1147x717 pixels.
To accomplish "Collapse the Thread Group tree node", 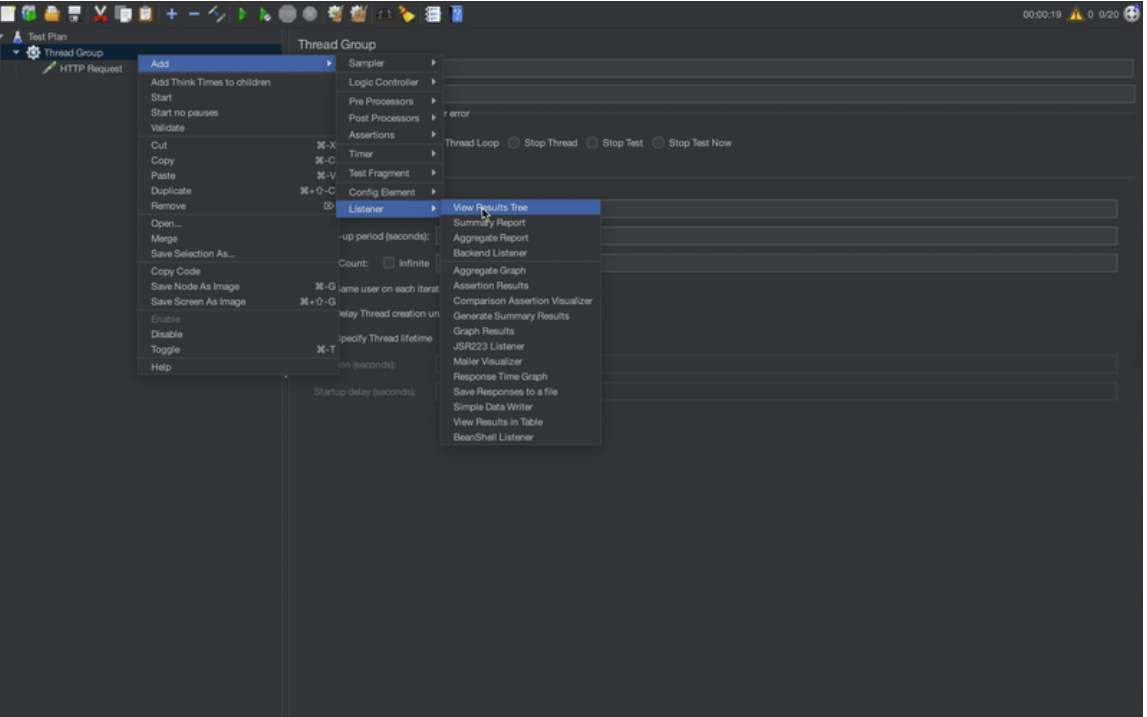I will coord(17,52).
